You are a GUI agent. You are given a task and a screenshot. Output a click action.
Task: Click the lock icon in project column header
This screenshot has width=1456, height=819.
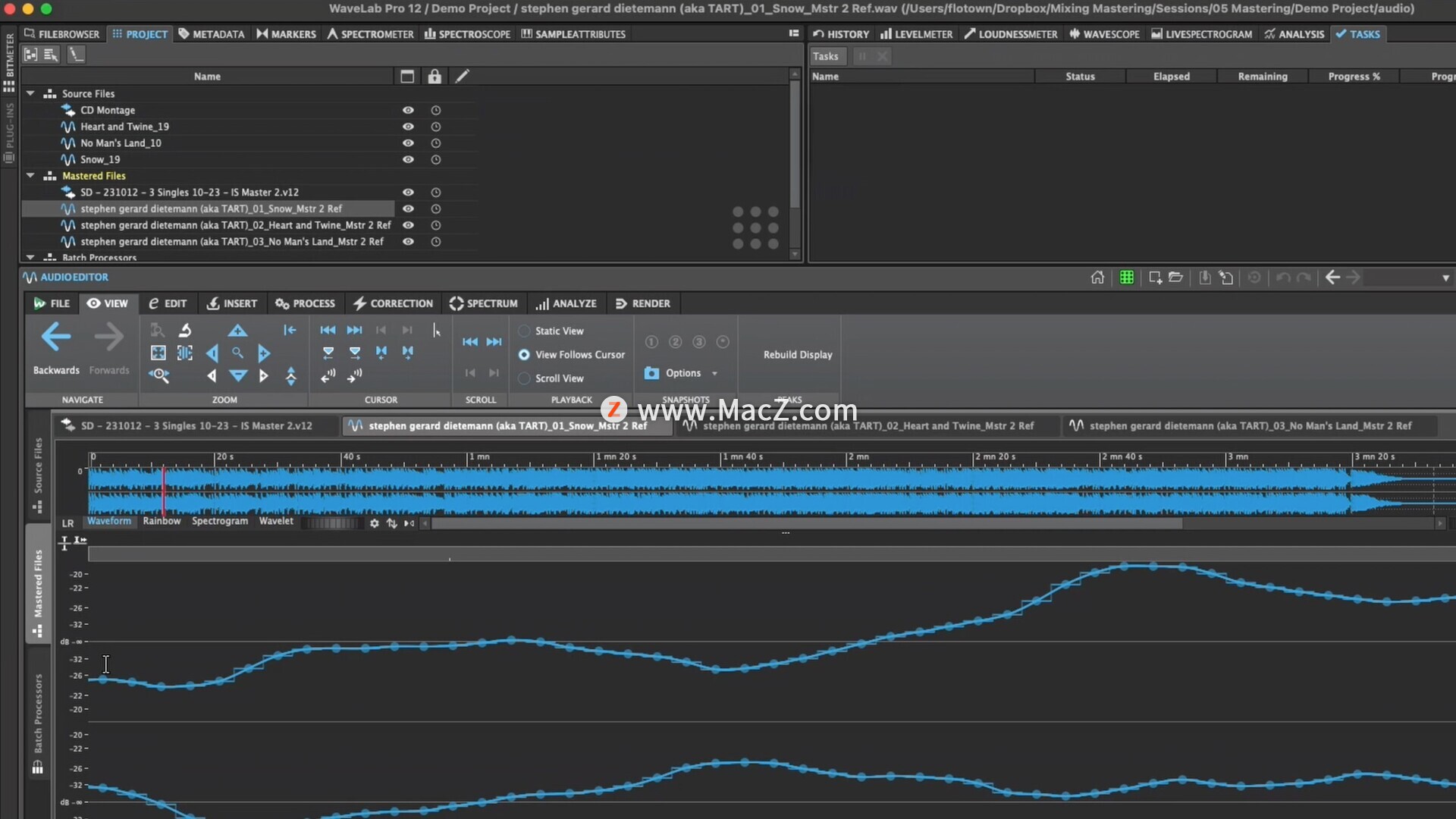pos(435,76)
